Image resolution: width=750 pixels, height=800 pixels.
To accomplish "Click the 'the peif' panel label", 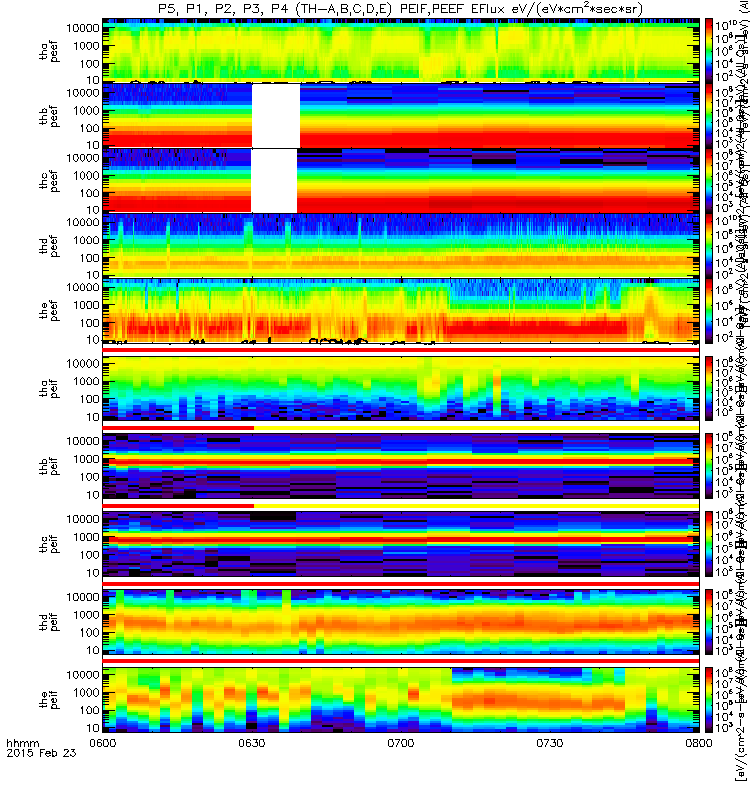I will pyautogui.click(x=49, y=699).
